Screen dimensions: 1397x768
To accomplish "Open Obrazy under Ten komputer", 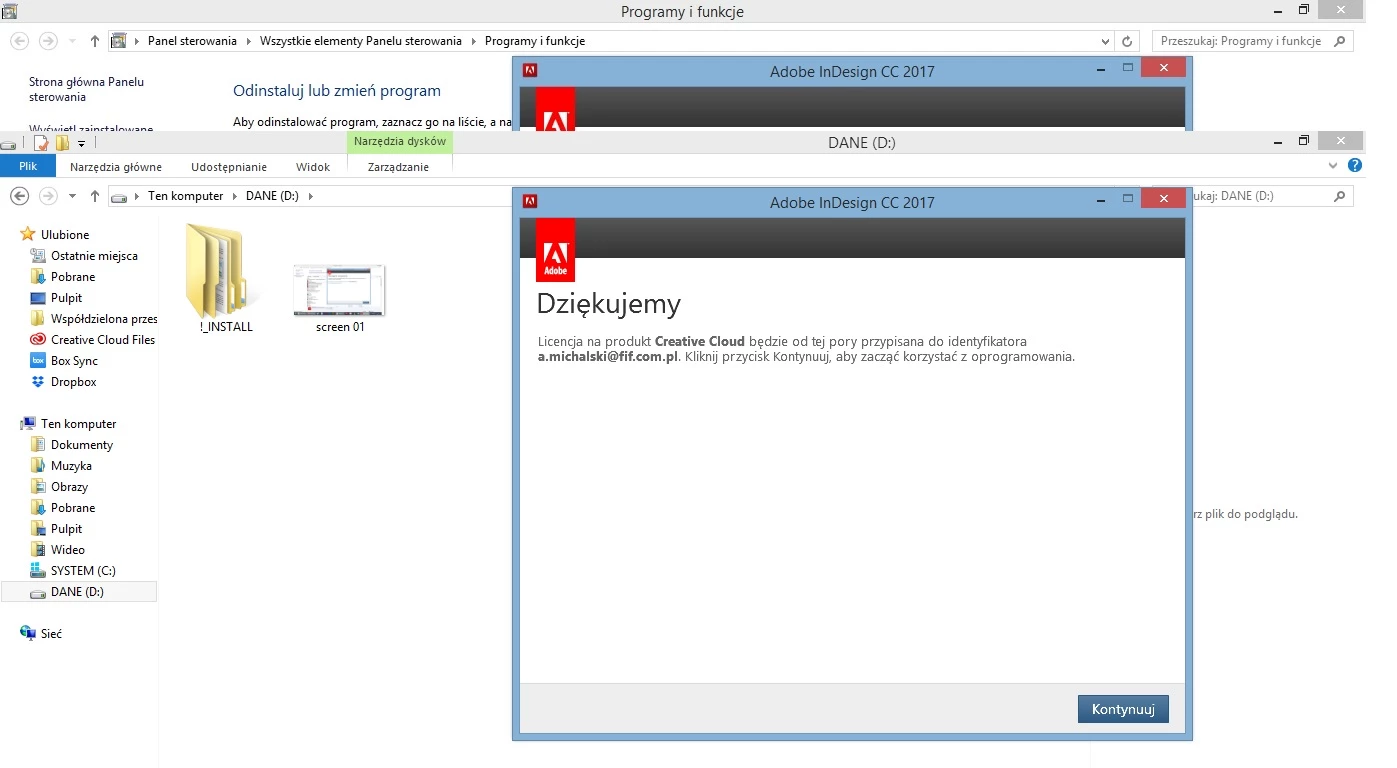I will 69,487.
